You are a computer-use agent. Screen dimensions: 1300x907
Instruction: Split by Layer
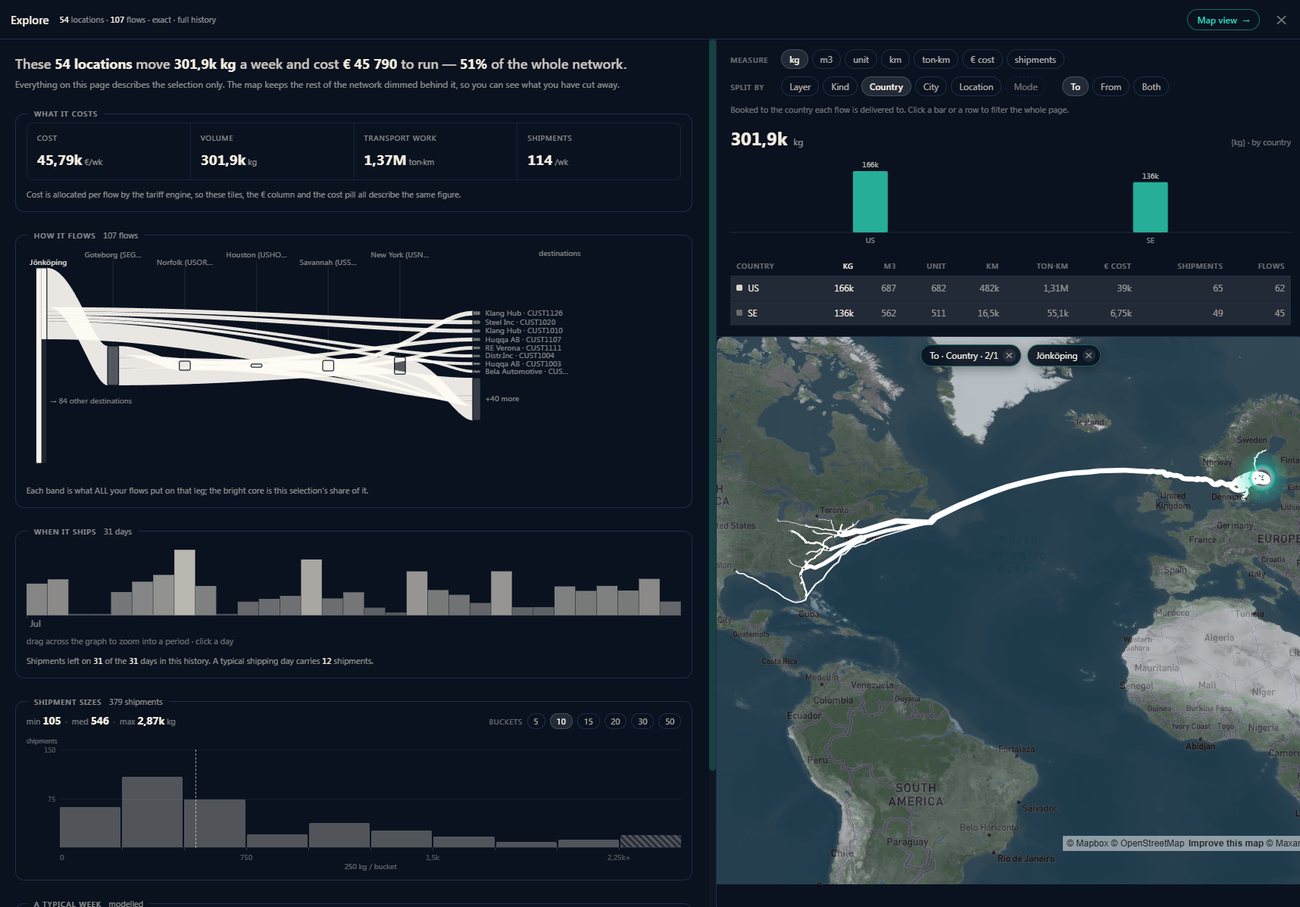[x=800, y=87]
